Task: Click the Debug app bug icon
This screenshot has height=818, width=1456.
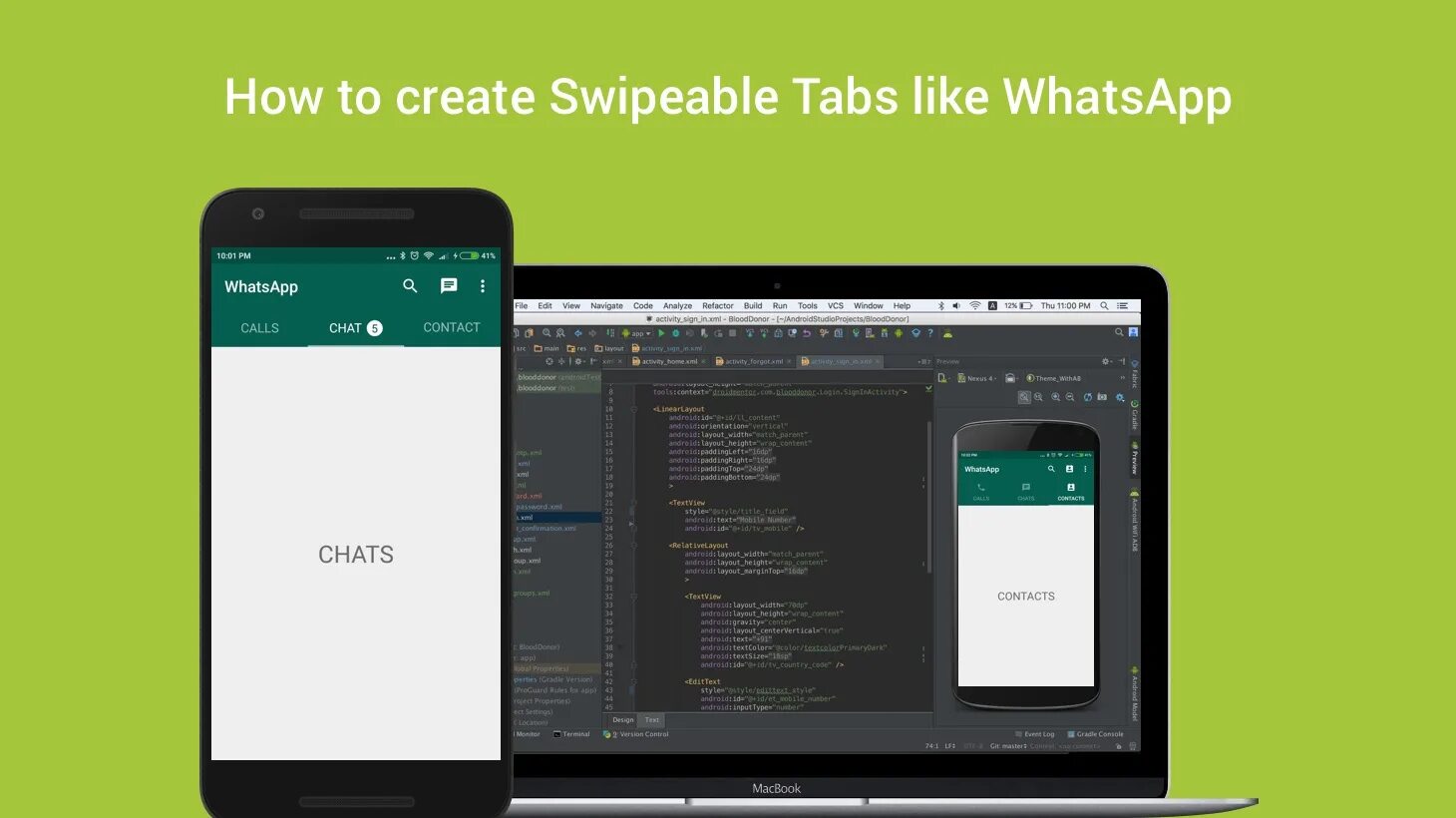Action: pyautogui.click(x=675, y=333)
